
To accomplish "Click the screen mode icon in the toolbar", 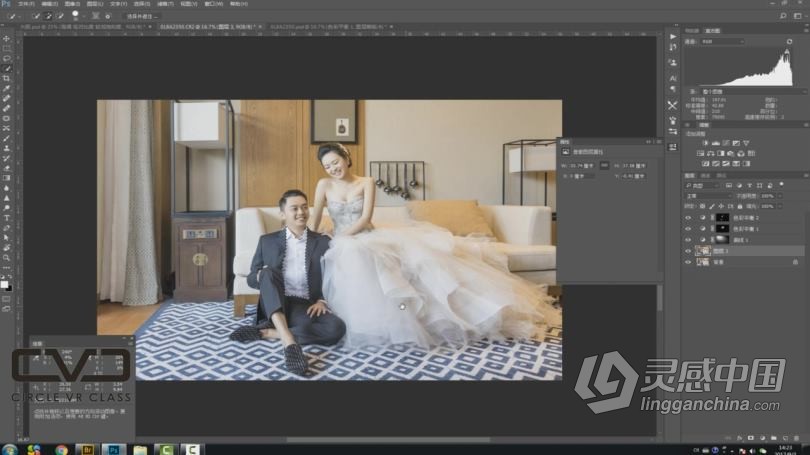I will pos(6,309).
